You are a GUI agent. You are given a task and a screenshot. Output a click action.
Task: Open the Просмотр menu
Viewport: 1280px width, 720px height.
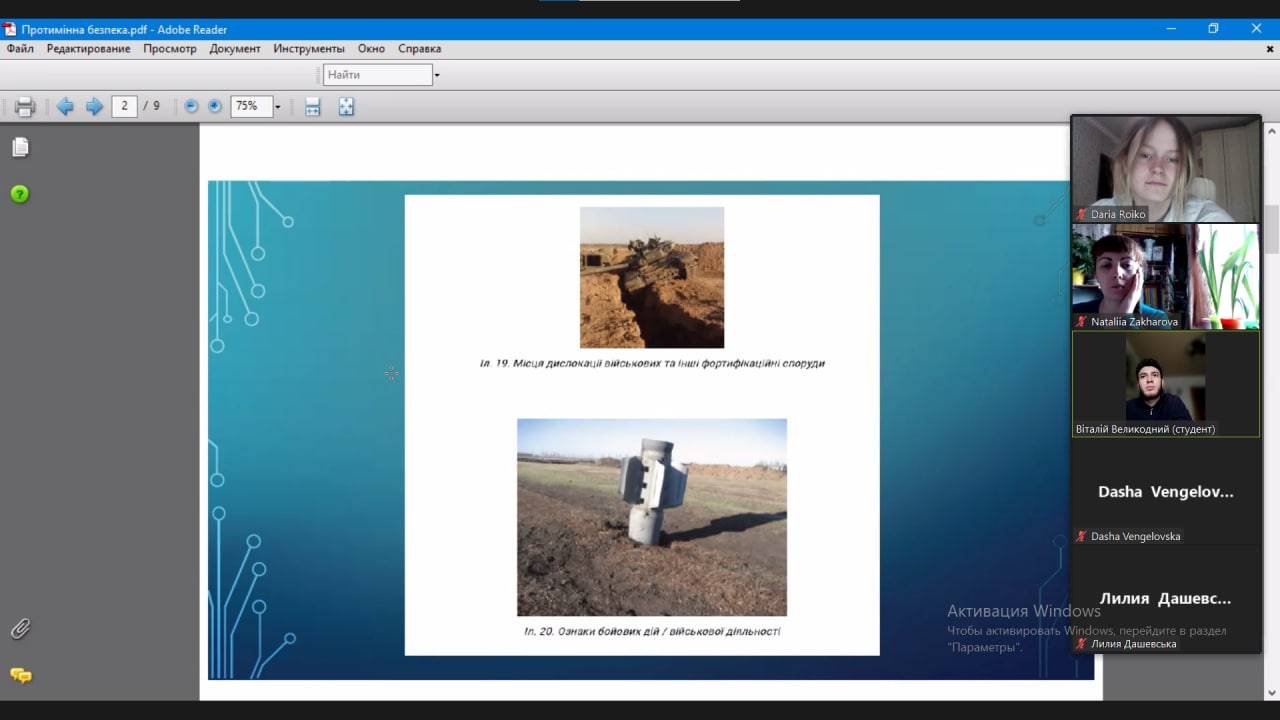click(x=170, y=49)
